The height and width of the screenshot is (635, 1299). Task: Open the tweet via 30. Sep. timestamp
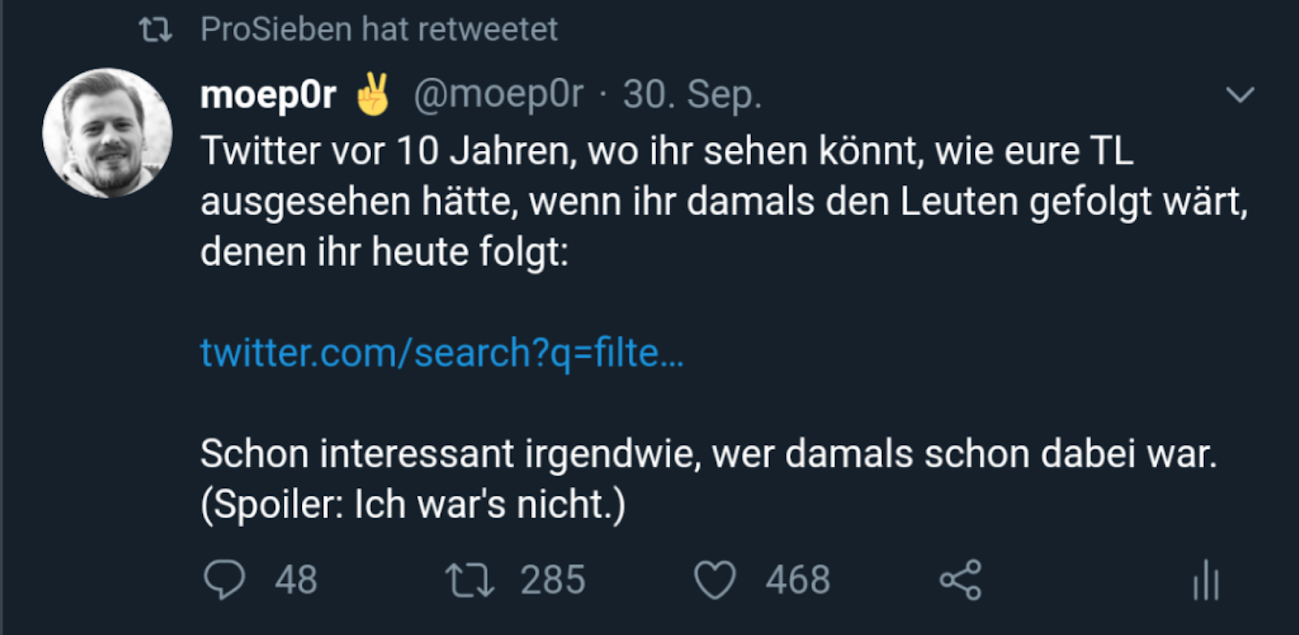692,96
